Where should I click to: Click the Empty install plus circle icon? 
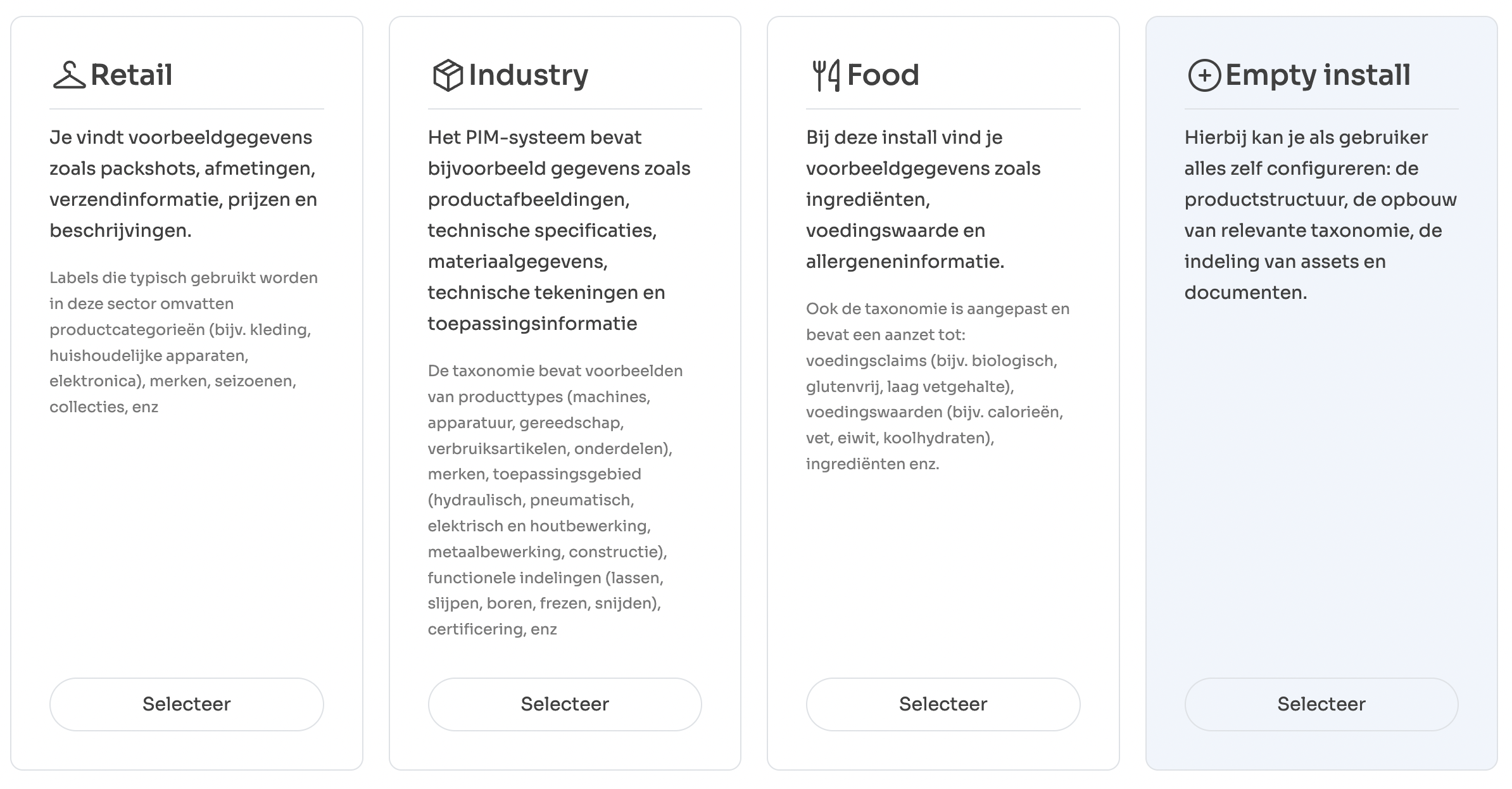pyautogui.click(x=1204, y=76)
